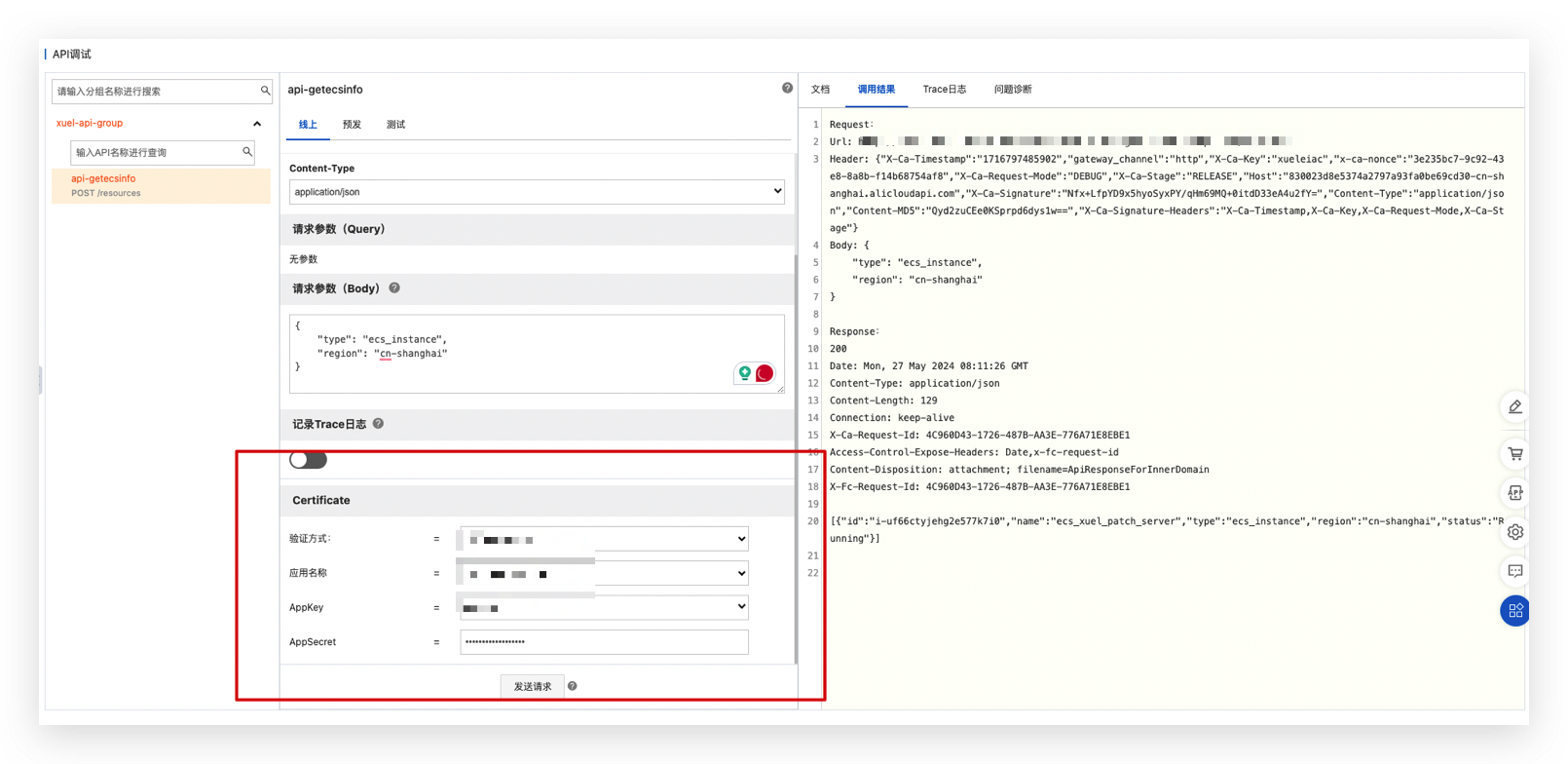The height and width of the screenshot is (764, 1568).
Task: Click help icon next to 发送请求
Action: coord(573,686)
